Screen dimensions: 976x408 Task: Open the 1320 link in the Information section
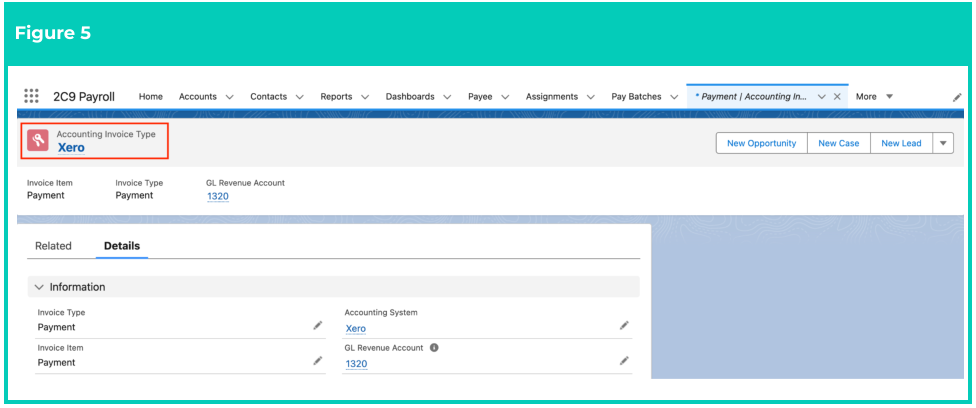pos(356,364)
